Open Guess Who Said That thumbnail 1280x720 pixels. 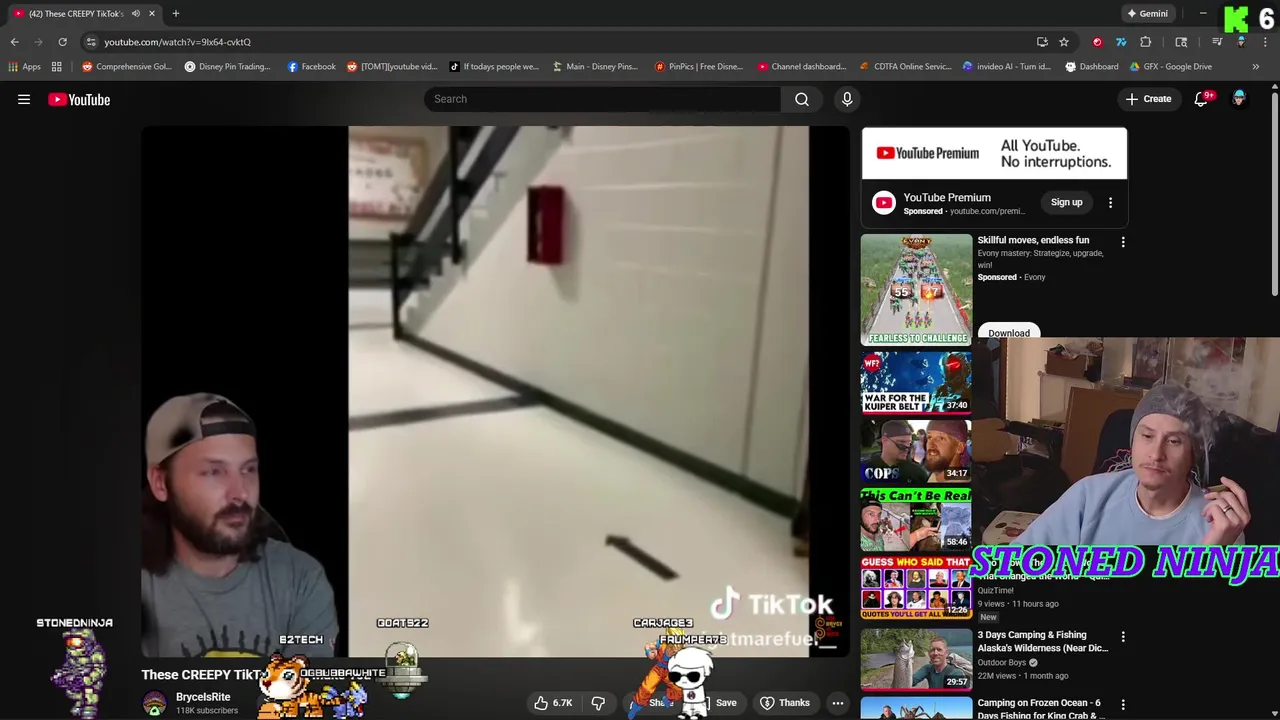tap(916, 586)
